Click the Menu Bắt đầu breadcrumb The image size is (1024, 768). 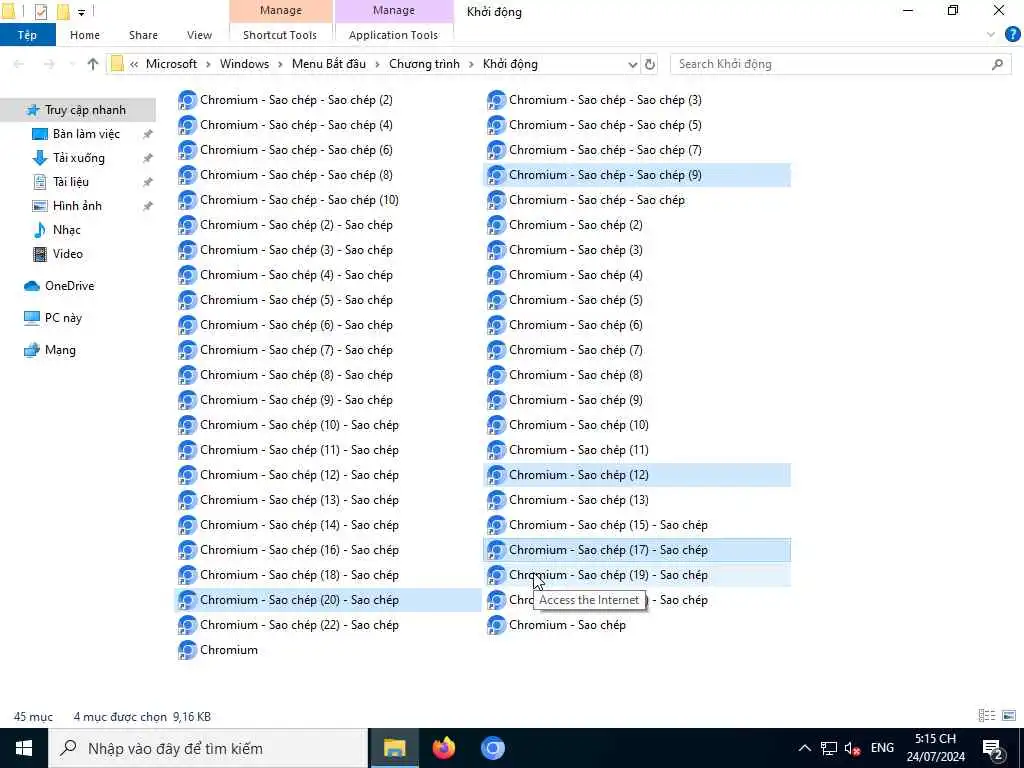pos(328,64)
